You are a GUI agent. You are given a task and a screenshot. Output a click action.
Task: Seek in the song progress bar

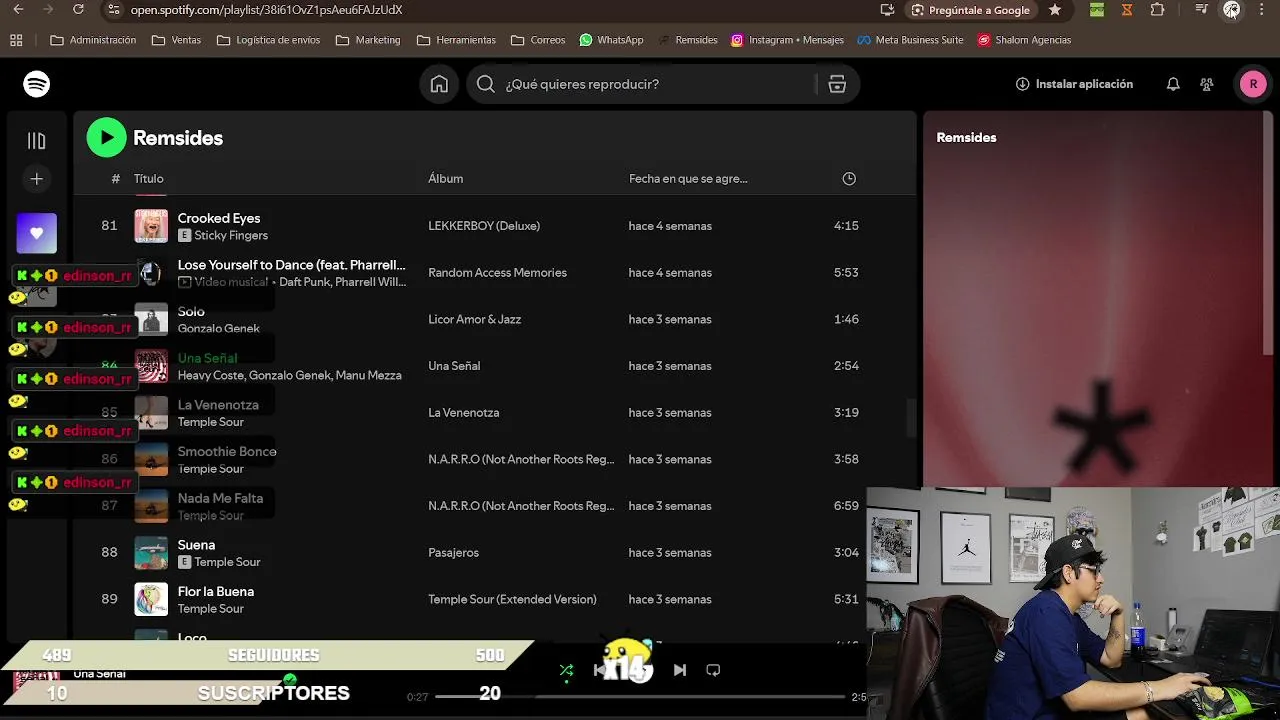pyautogui.click(x=640, y=696)
